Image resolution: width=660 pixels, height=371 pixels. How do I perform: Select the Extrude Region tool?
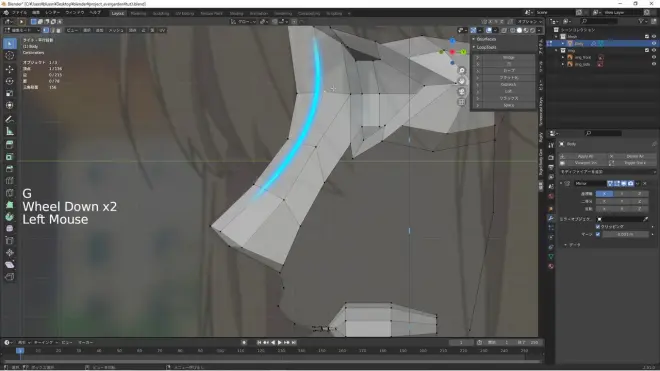(10, 145)
